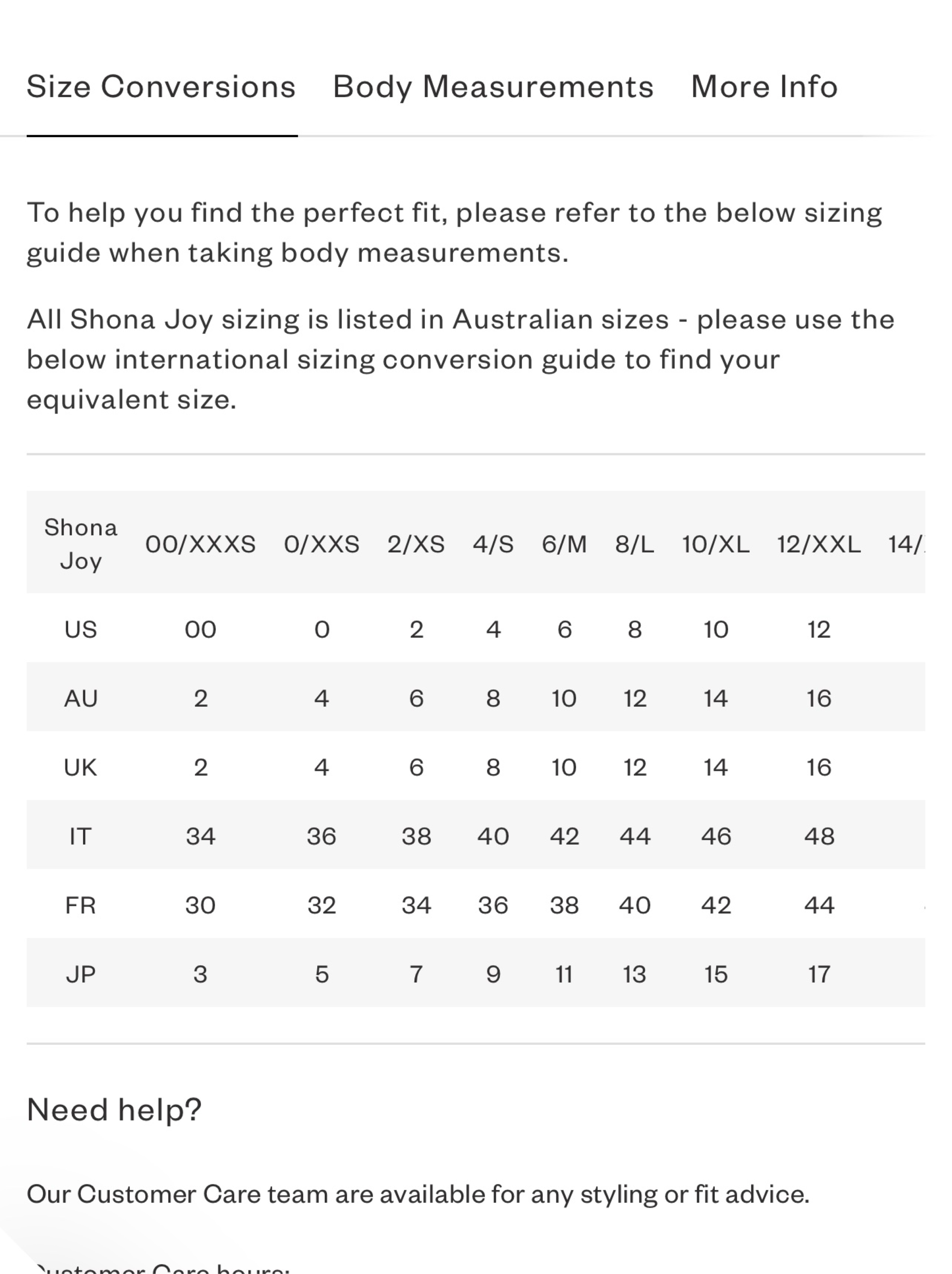Click the Shona Joy header cell
This screenshot has width=952, height=1274.
81,544
